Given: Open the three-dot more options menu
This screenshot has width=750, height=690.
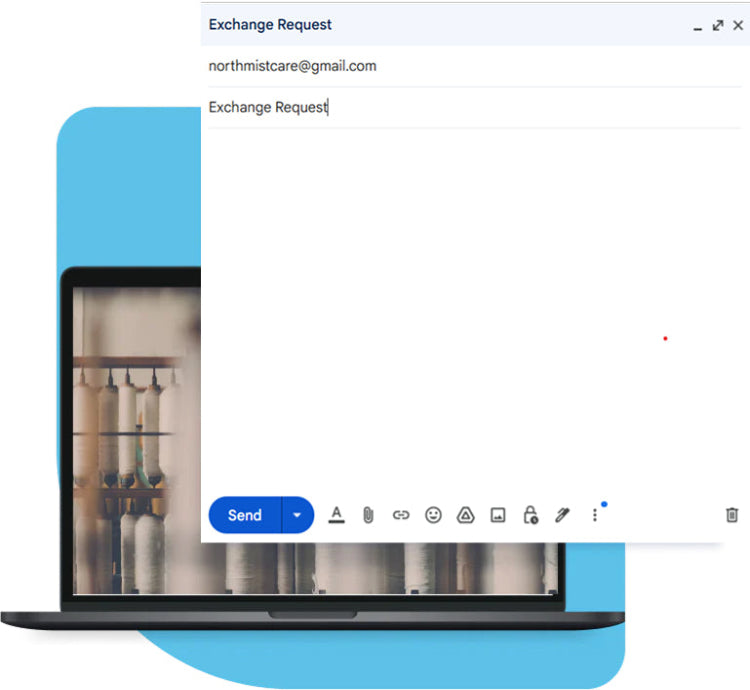Looking at the screenshot, I should tap(594, 515).
